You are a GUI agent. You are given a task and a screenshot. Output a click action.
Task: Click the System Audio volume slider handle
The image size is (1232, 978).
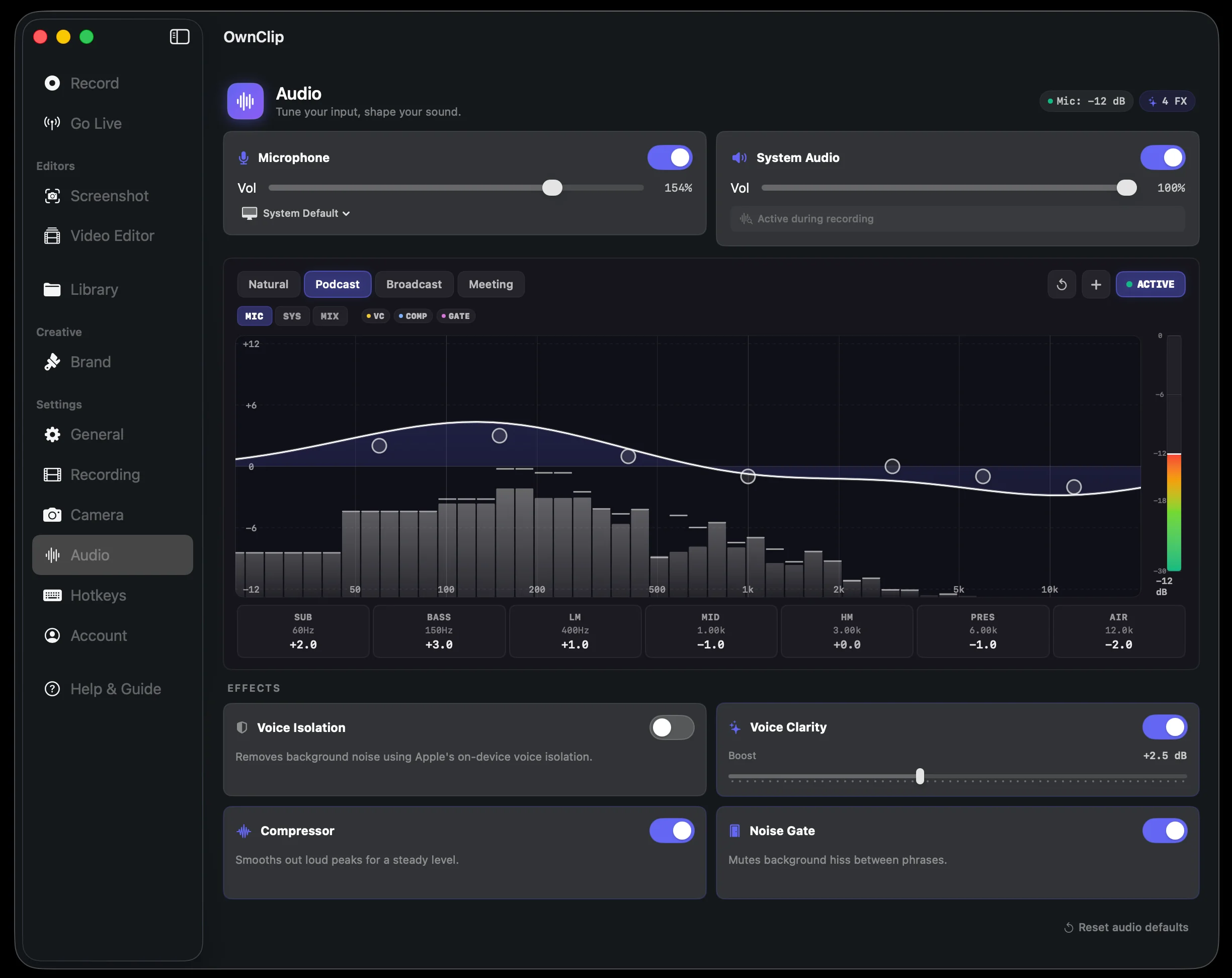[1127, 188]
